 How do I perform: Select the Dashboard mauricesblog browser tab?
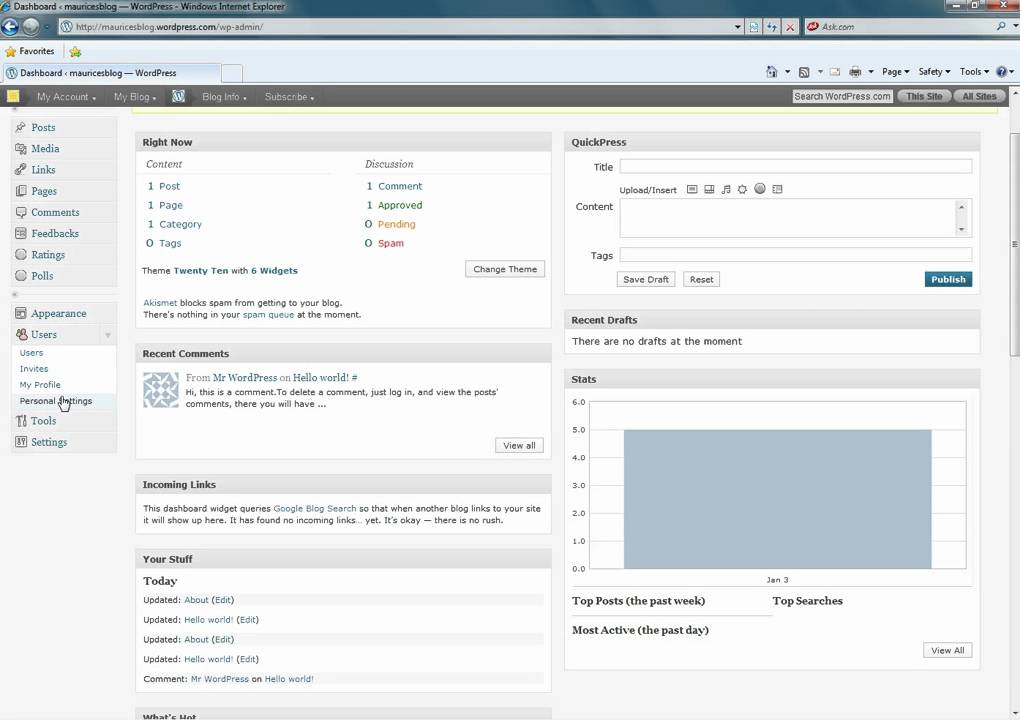coord(112,73)
